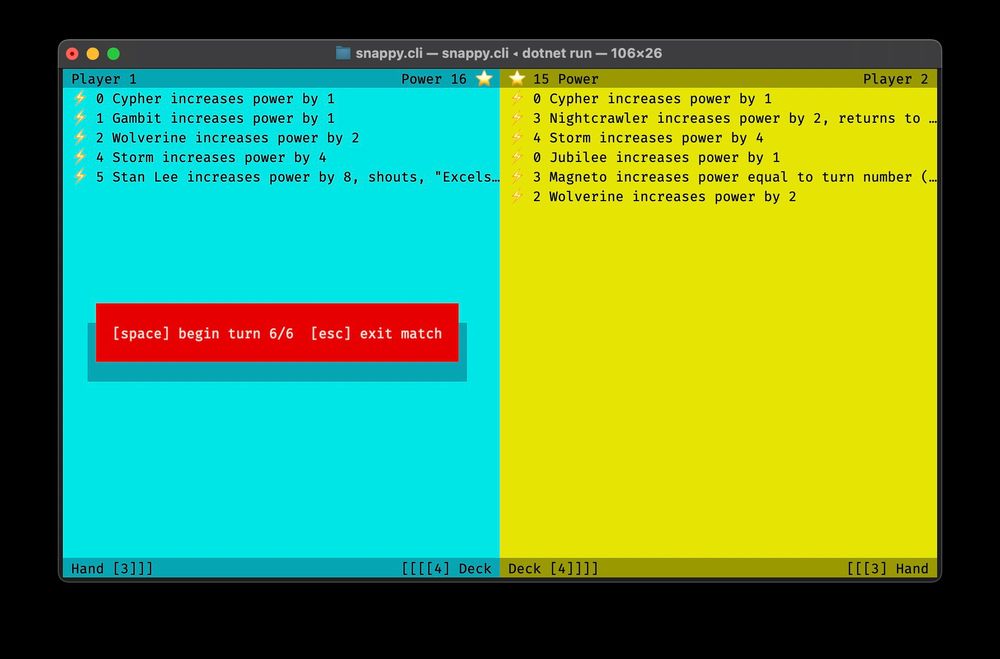1000x659 pixels.
Task: Click the Power 16 score text
Action: 434,78
